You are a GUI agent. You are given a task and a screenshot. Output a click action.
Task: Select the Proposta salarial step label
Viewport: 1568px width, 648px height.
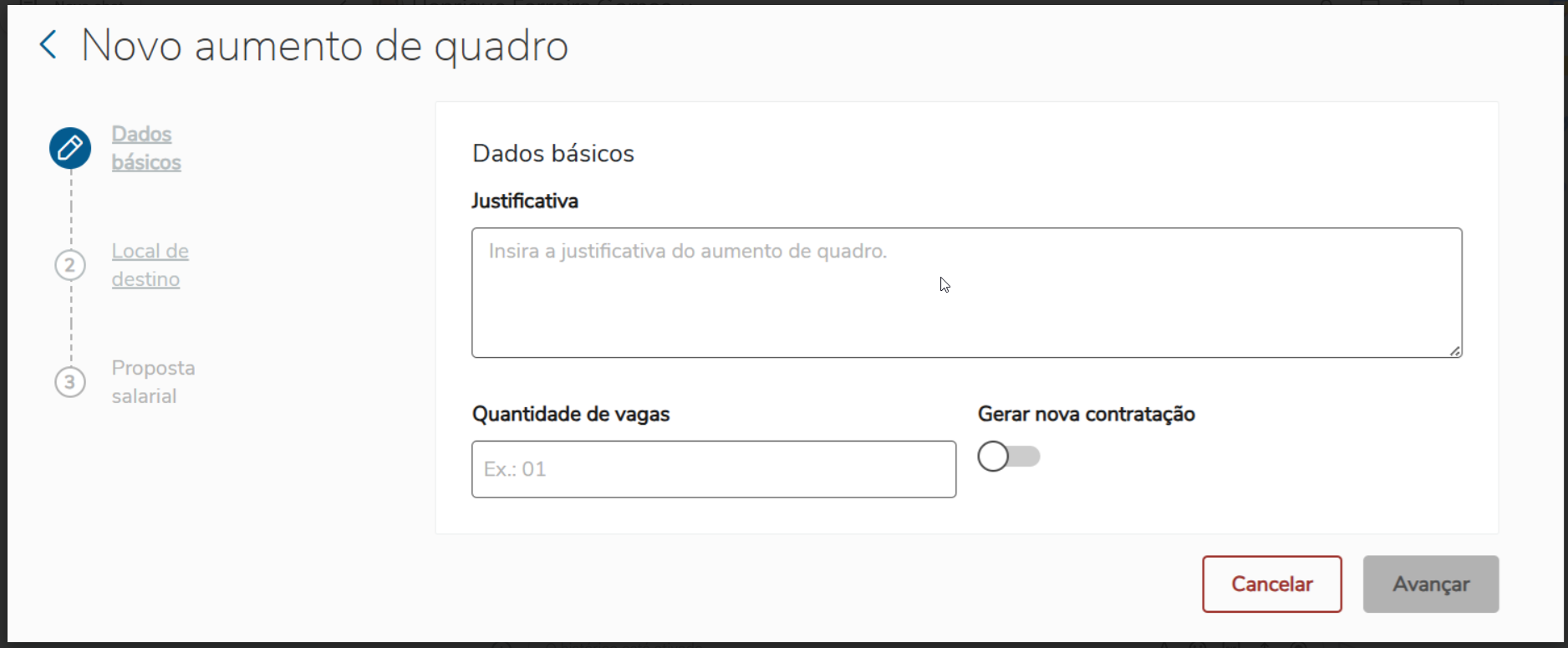(153, 382)
